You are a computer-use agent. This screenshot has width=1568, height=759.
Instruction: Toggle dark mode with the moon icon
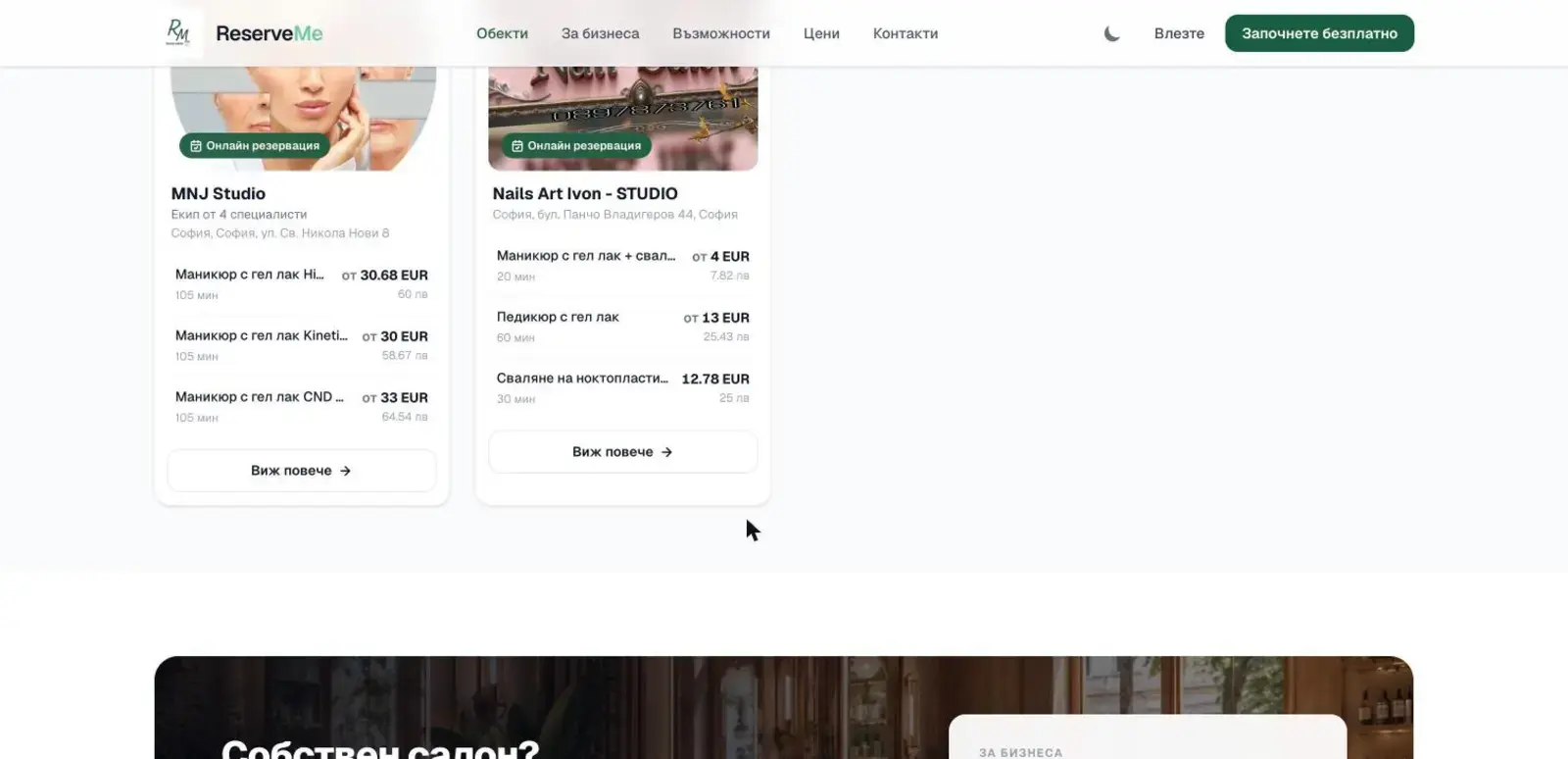point(1111,33)
